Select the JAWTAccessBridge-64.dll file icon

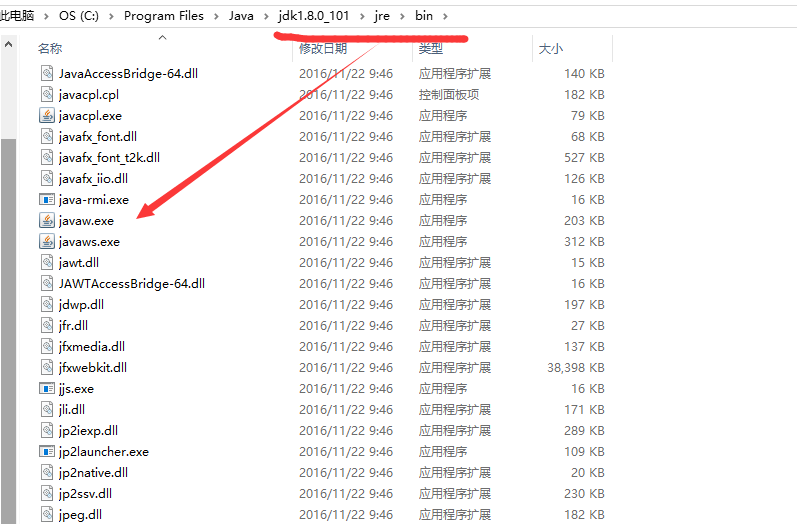47,283
